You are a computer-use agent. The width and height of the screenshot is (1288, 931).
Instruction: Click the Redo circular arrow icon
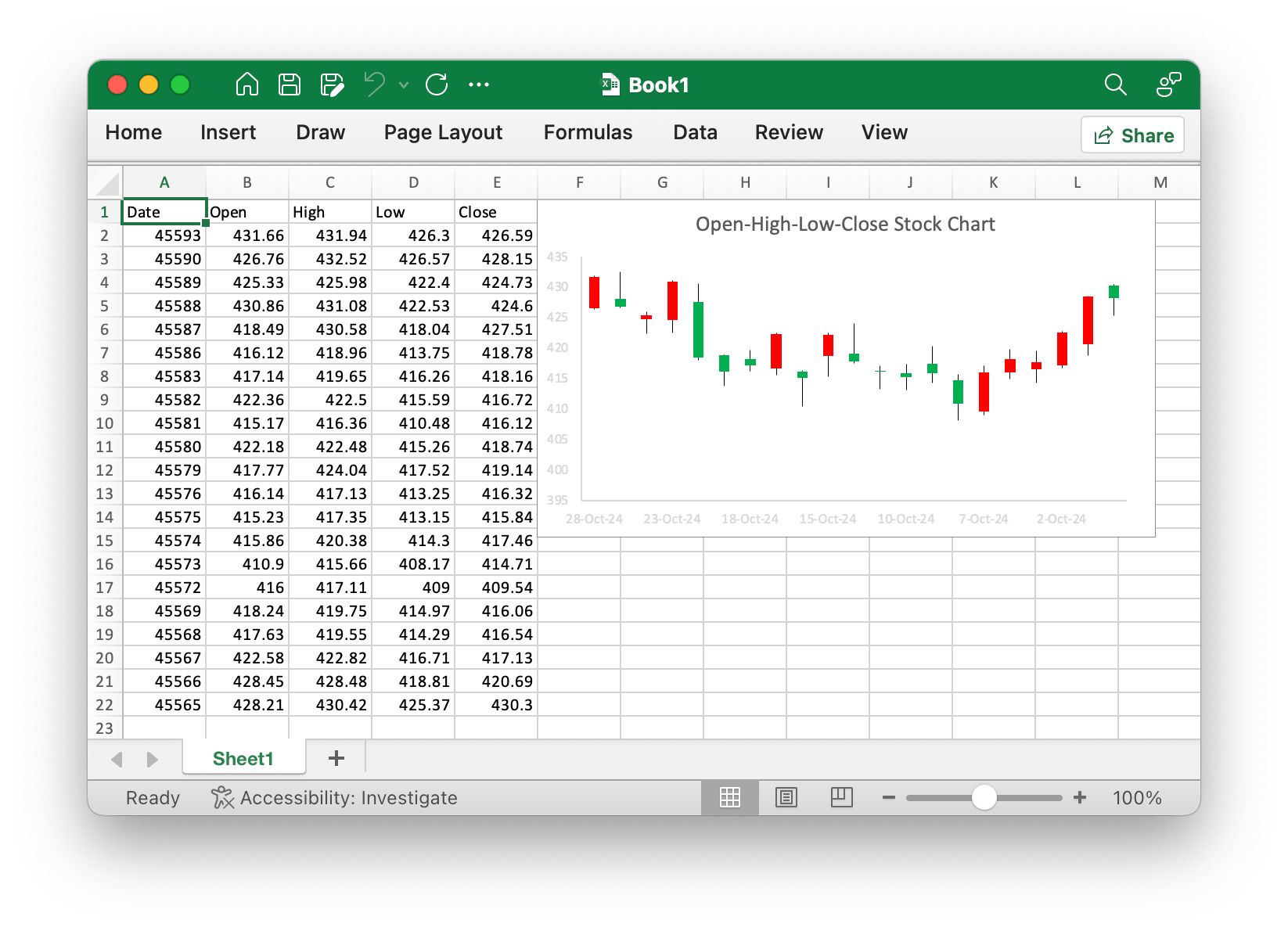click(437, 84)
